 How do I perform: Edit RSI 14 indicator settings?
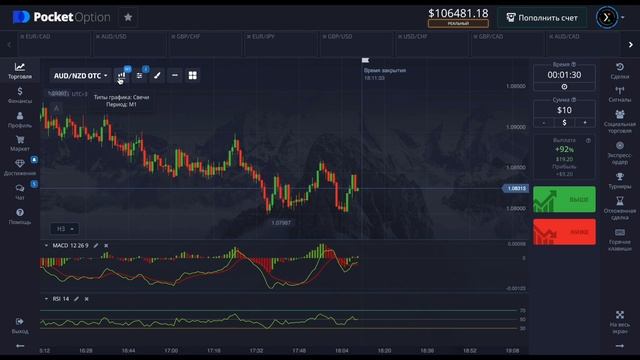[76, 299]
